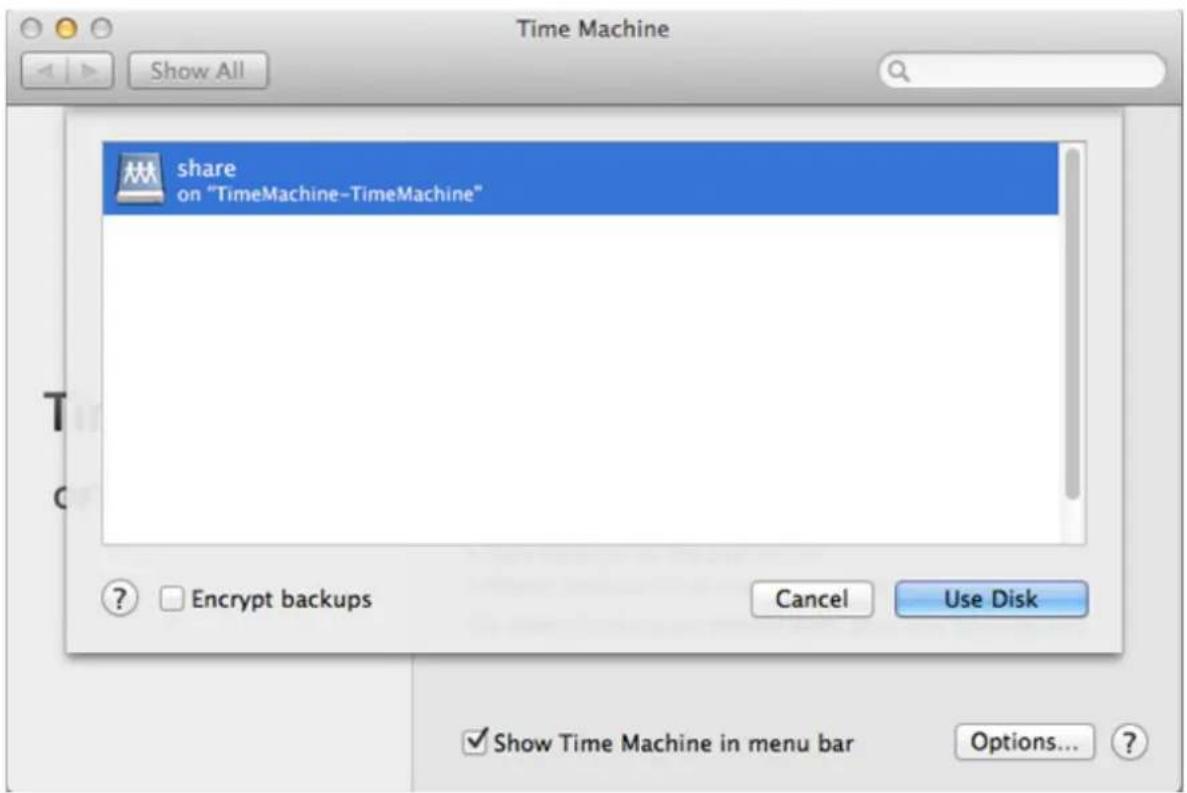1187x793 pixels.
Task: Enable the Encrypt backups checkbox
Action: 172,599
